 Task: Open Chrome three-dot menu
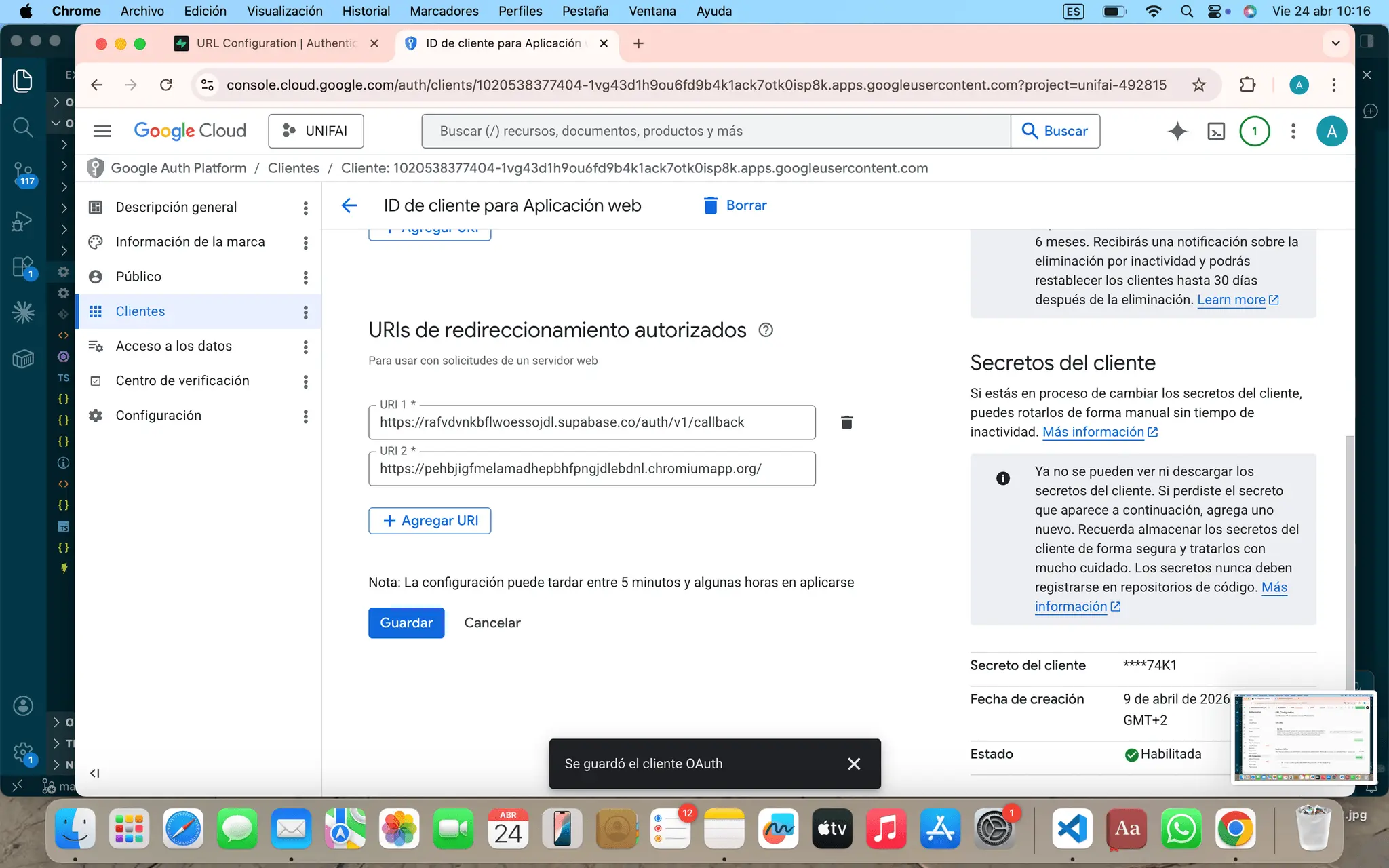tap(1333, 85)
